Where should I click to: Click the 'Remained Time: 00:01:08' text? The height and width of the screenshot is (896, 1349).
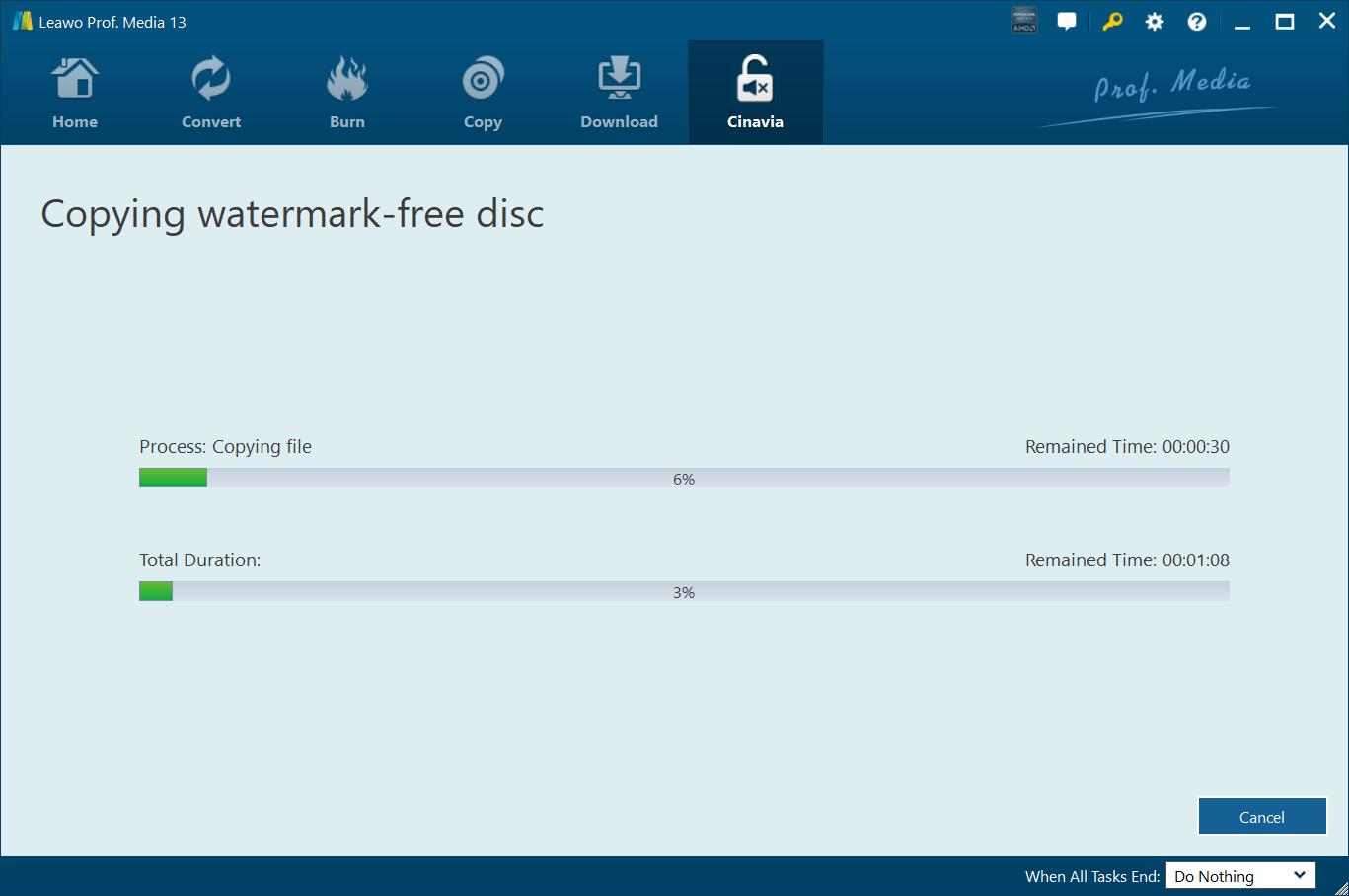coord(1127,560)
